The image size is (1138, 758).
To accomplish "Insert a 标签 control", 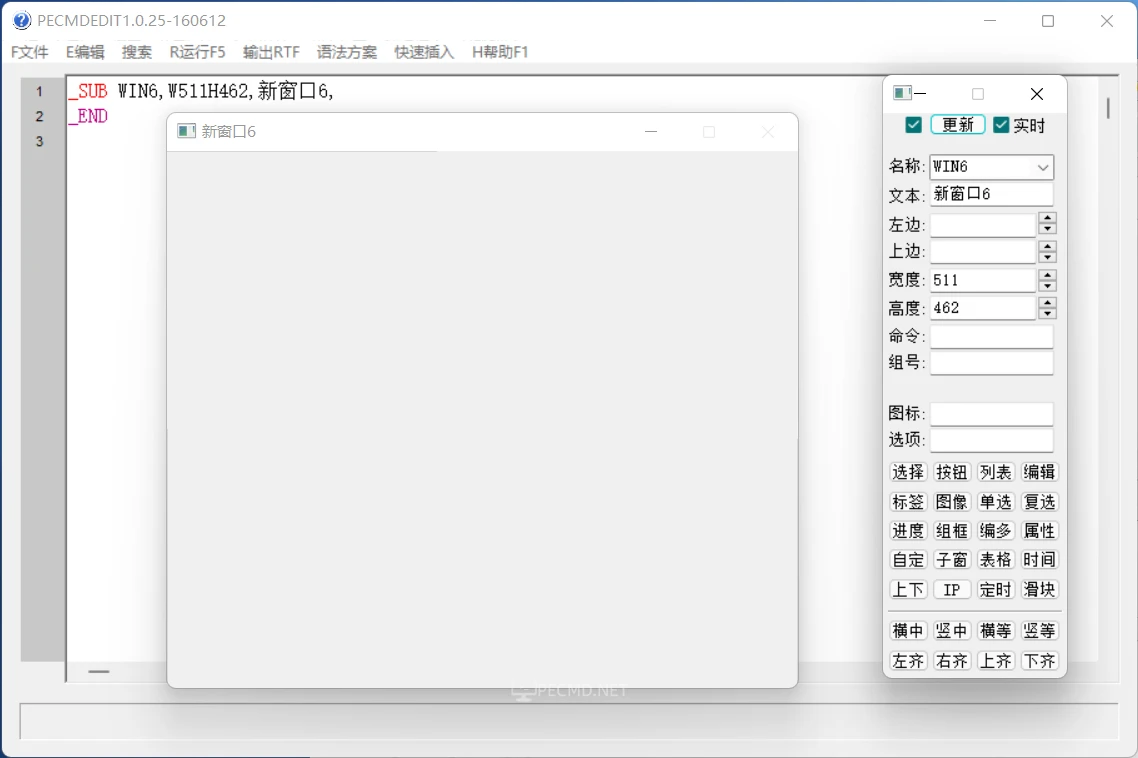I will pos(908,502).
